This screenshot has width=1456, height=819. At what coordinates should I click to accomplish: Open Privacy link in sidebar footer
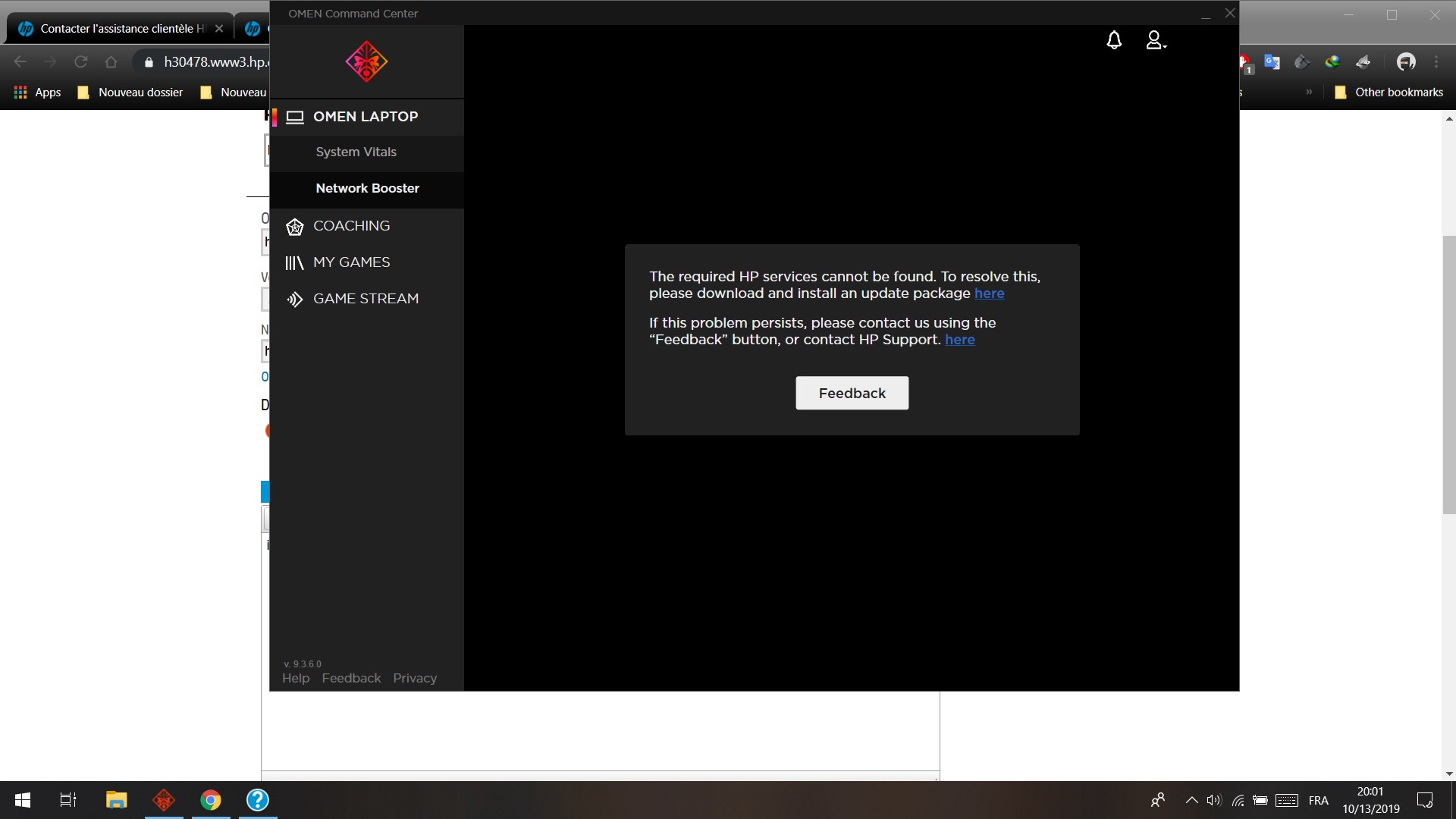point(415,678)
